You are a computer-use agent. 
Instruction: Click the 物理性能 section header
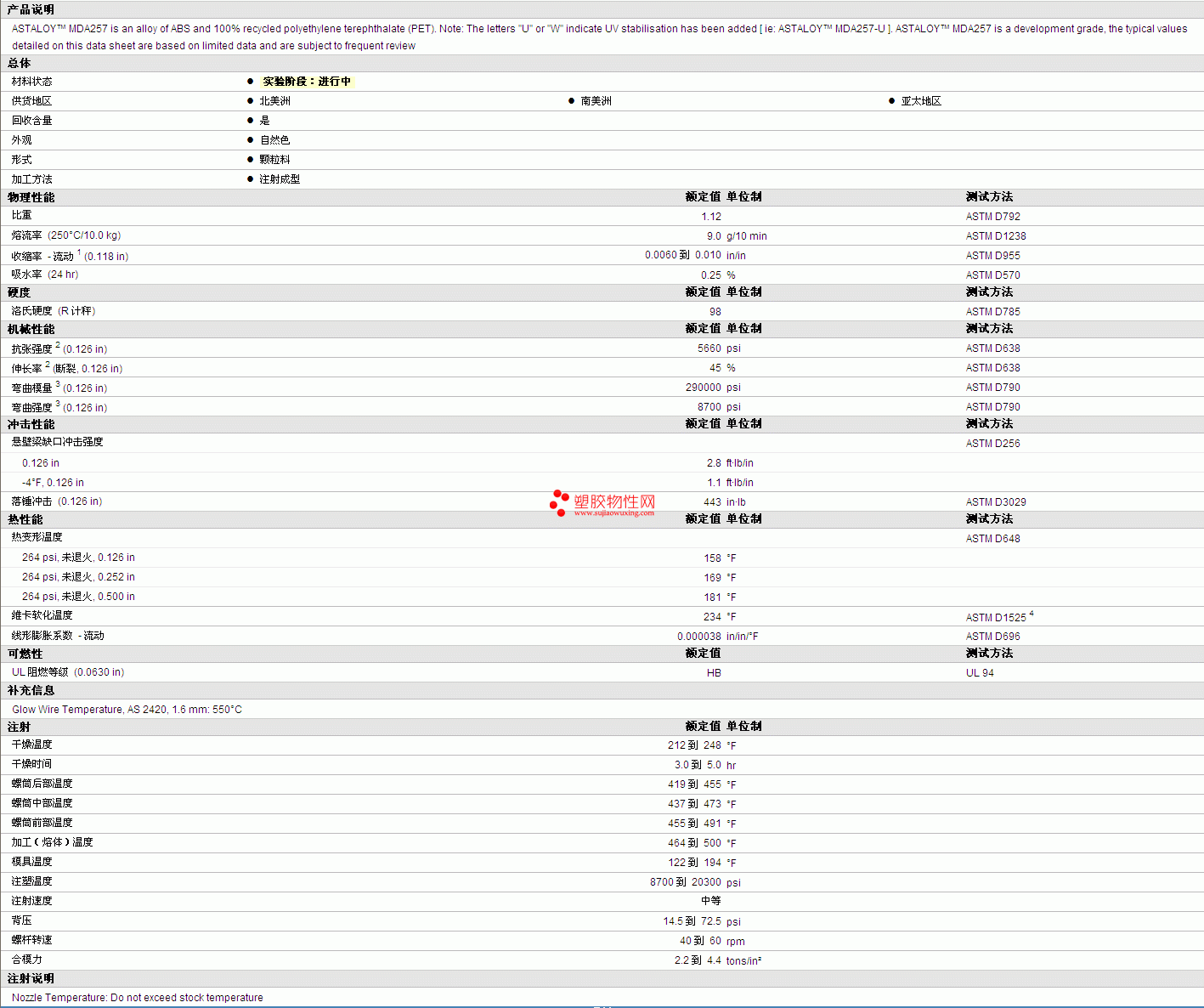point(31,197)
